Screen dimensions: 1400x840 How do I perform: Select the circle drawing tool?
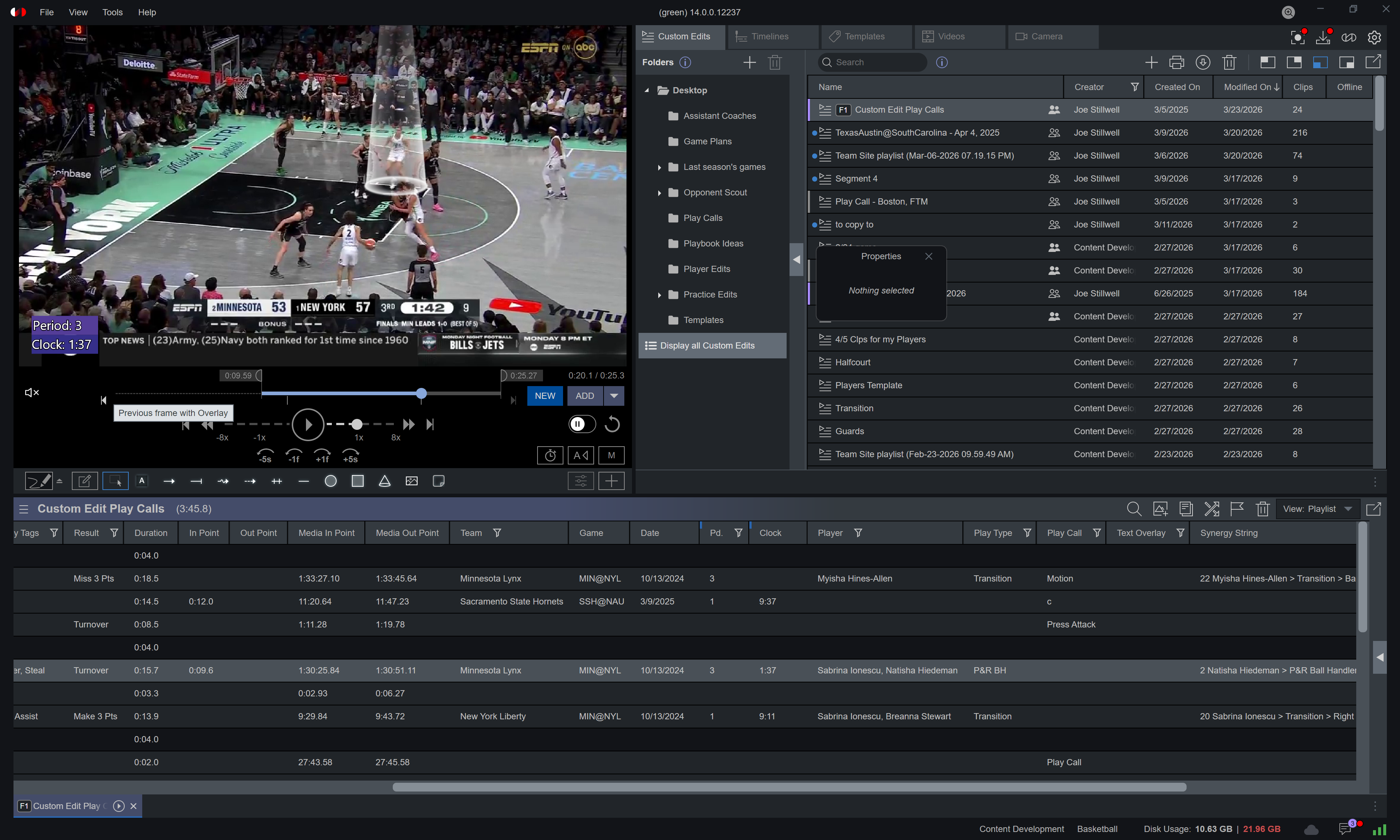click(x=331, y=481)
